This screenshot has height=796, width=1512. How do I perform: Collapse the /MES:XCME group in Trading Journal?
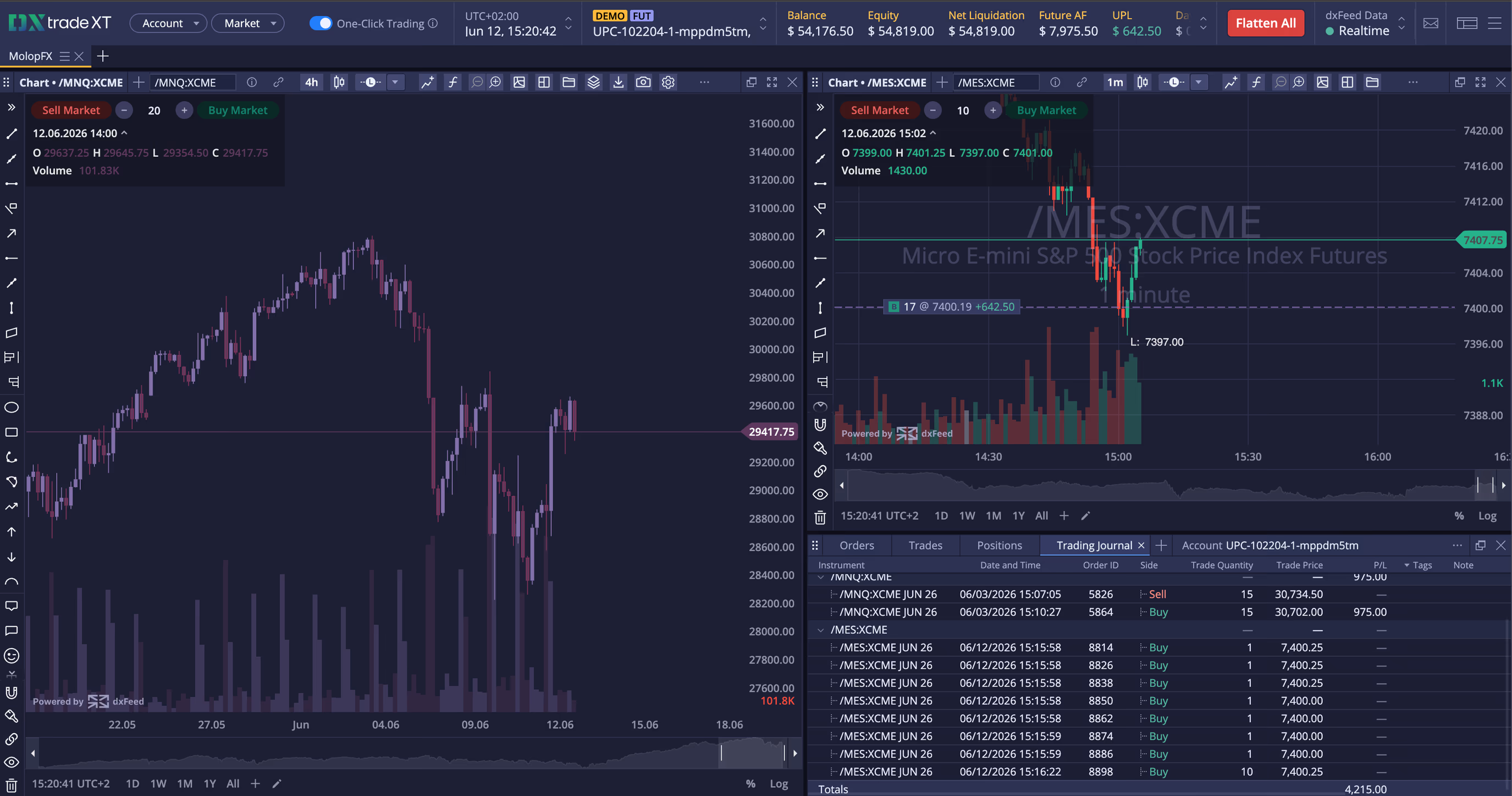pos(820,630)
